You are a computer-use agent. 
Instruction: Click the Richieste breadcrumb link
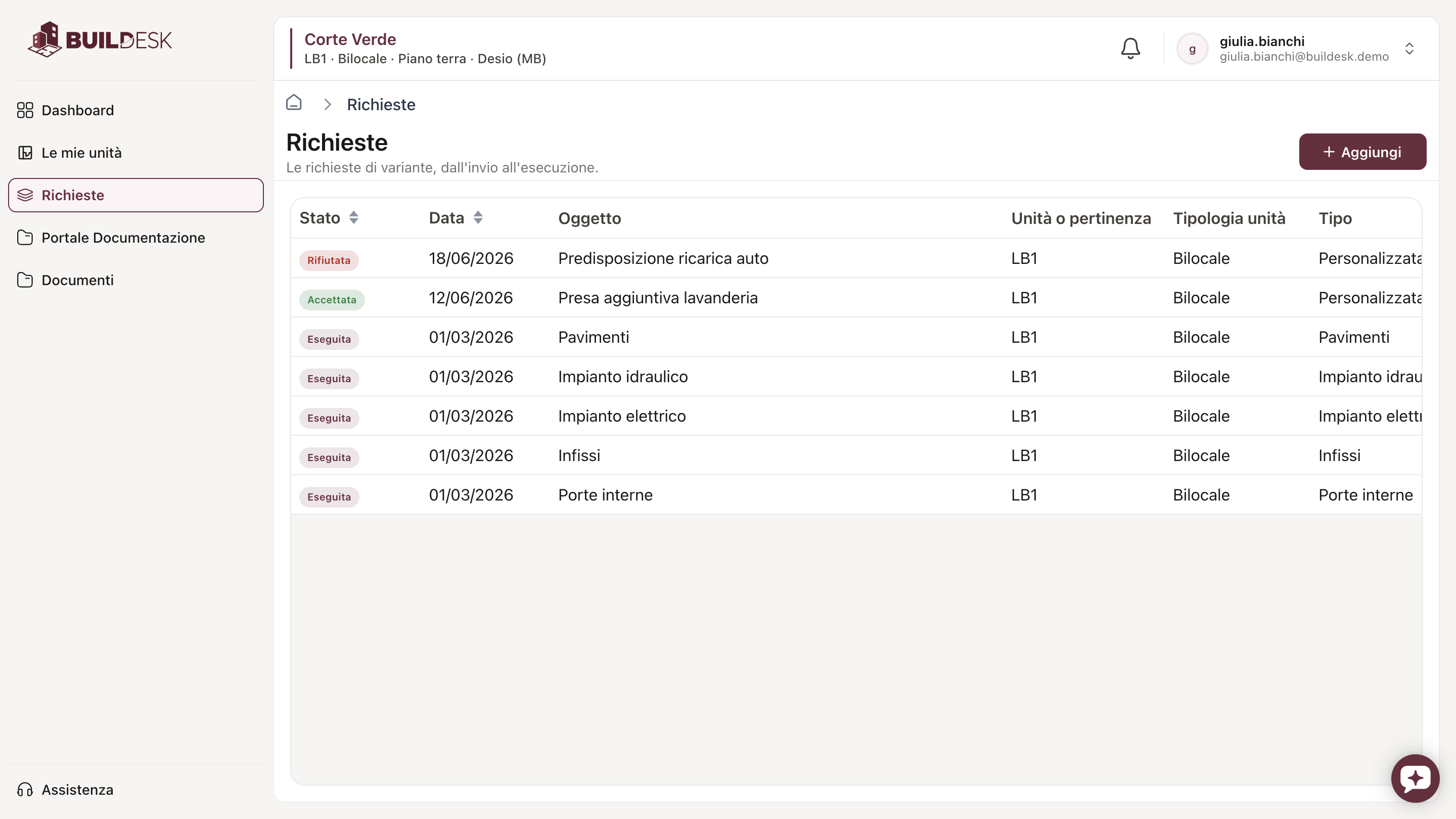coord(381,105)
